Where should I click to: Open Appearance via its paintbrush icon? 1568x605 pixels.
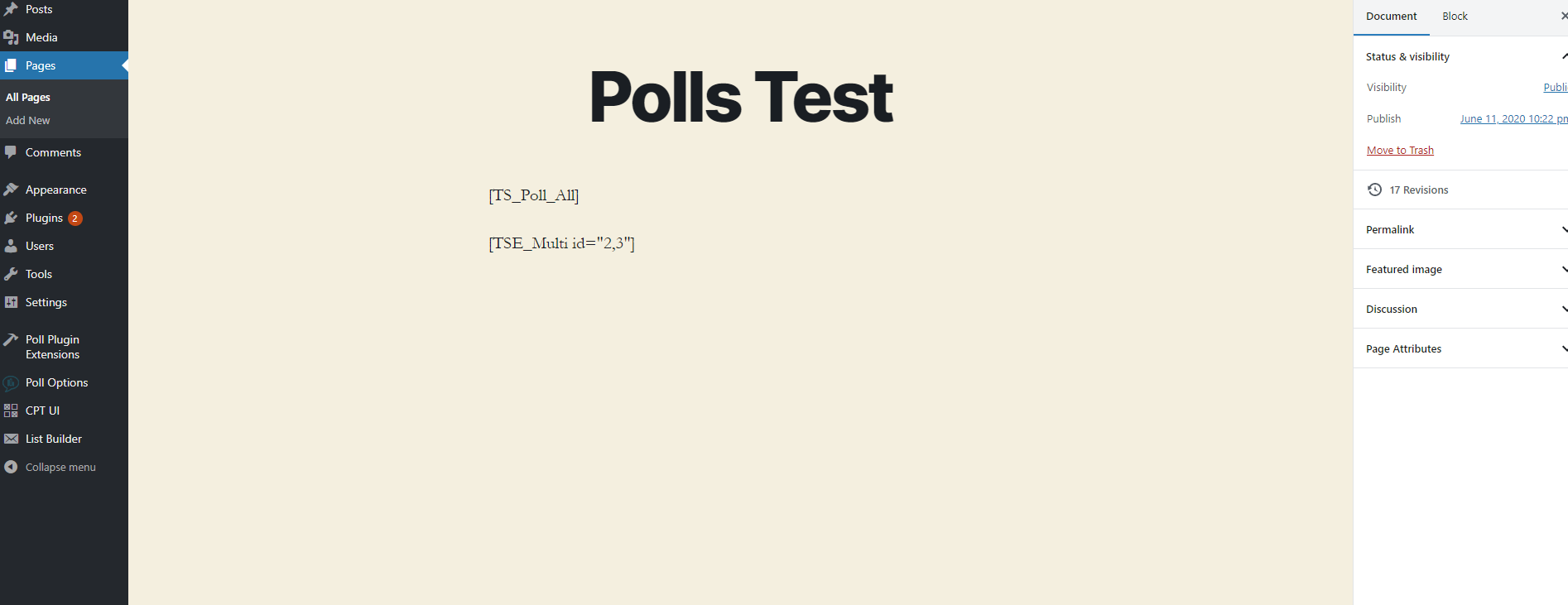coord(11,190)
